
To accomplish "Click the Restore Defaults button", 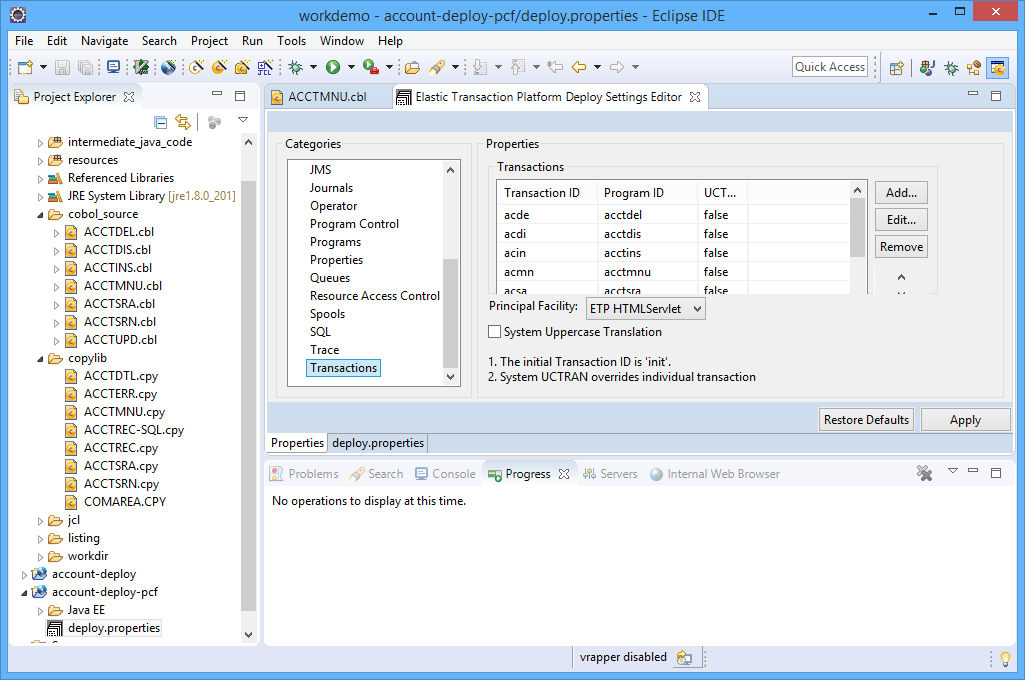I will pyautogui.click(x=866, y=420).
